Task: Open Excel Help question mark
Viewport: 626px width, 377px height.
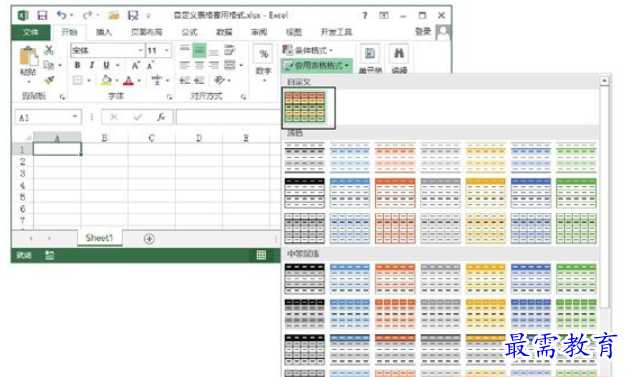Action: point(365,16)
